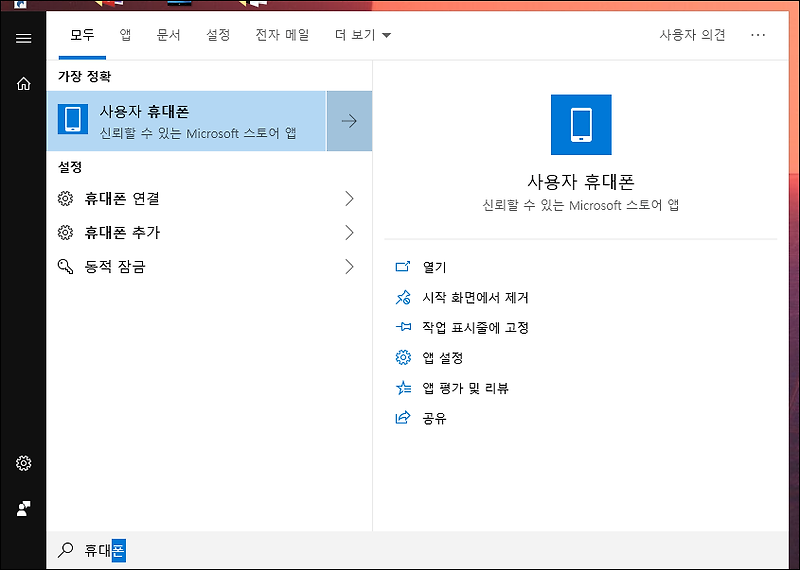Click the 사용자 휴대폰 title in the preview pane
800x570 pixels.
(x=581, y=182)
